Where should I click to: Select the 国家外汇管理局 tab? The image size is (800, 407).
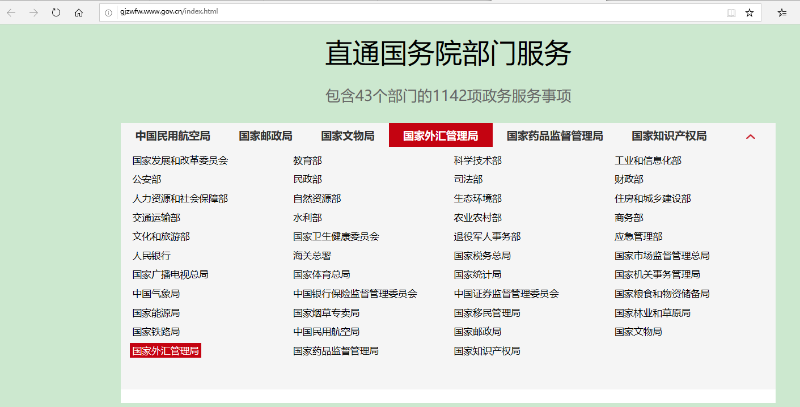[x=440, y=136]
